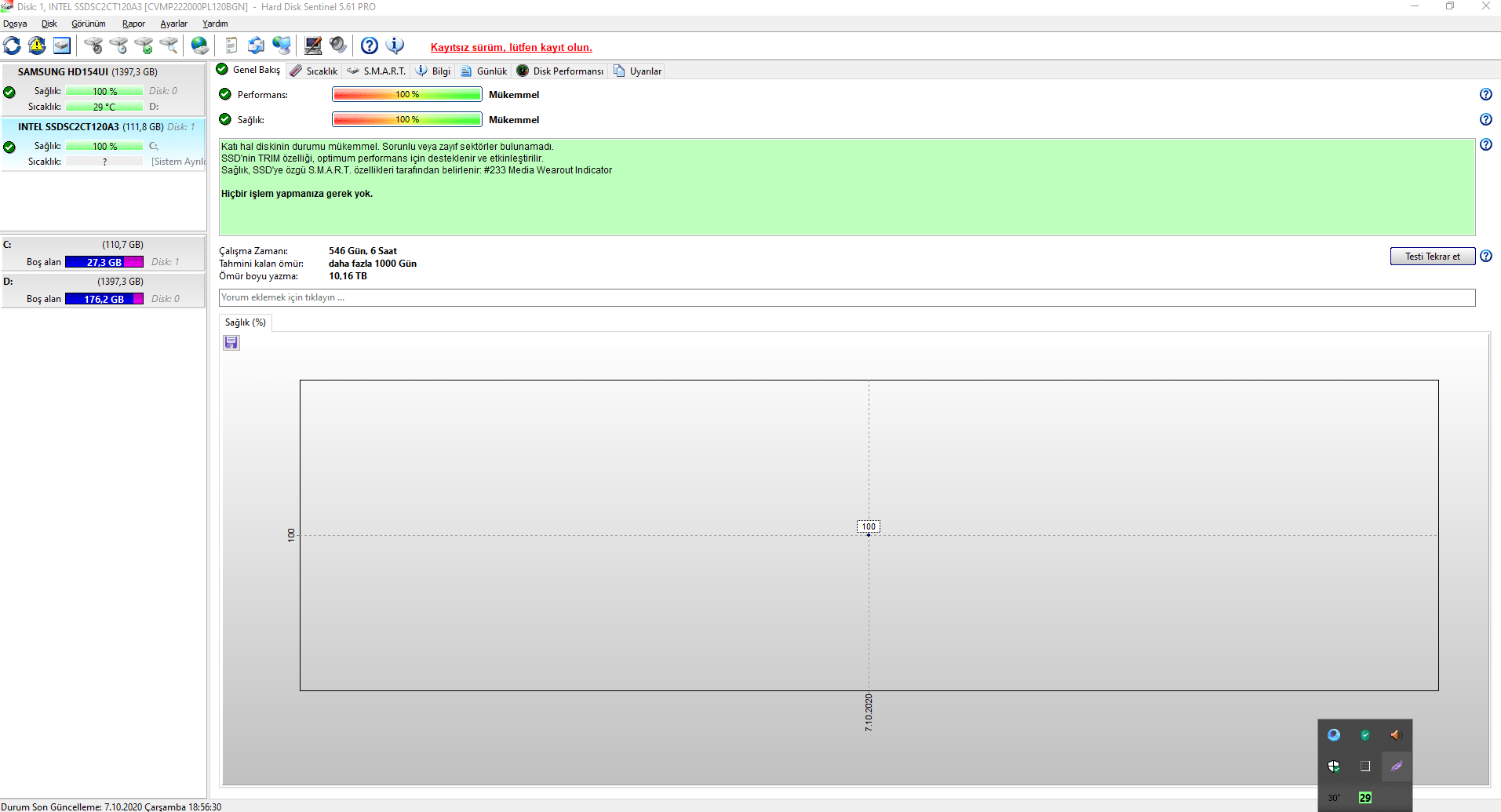
Task: Click help icon beside the Sağlık row
Action: (x=1486, y=119)
